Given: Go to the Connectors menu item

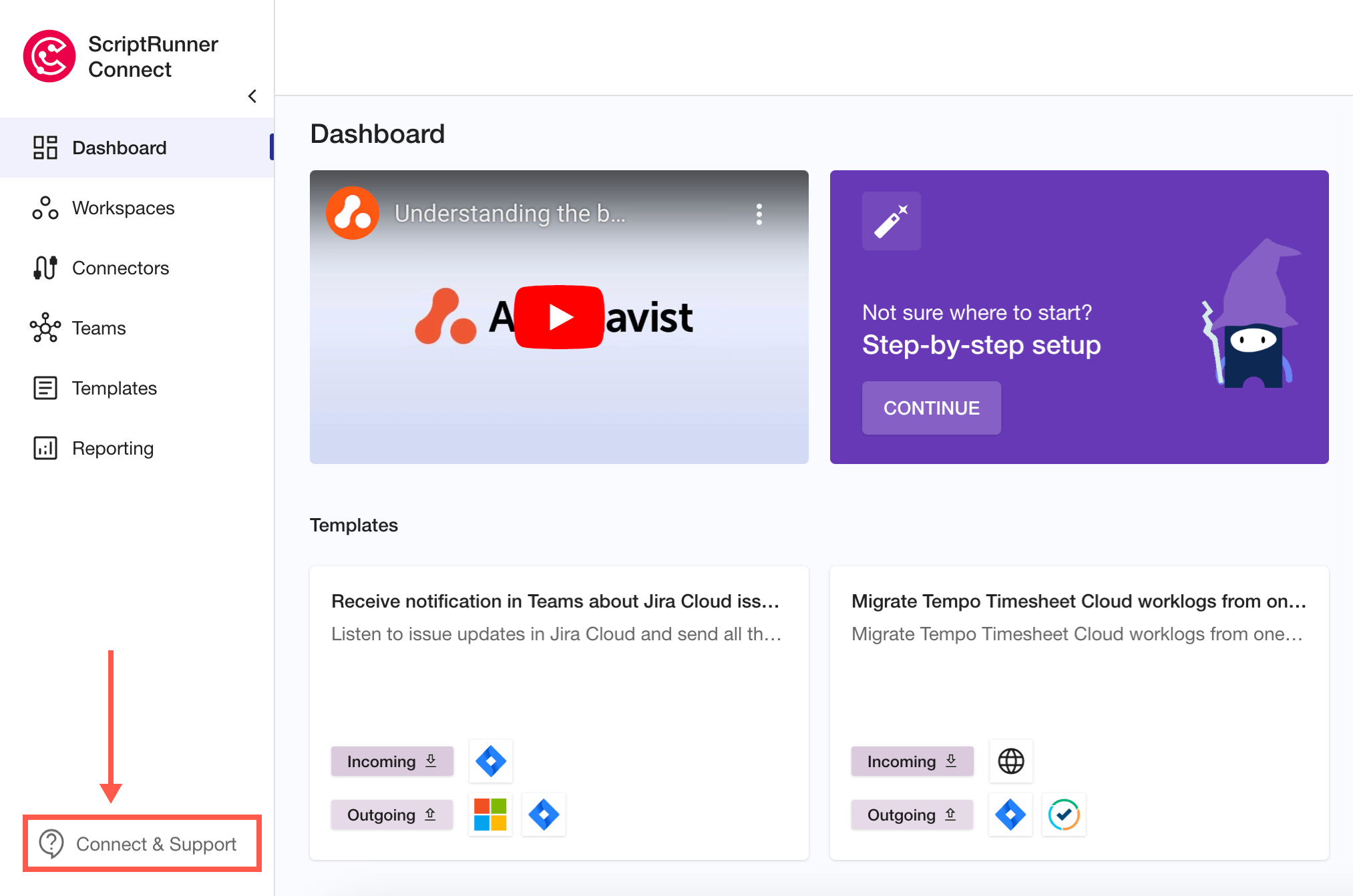Looking at the screenshot, I should tap(137, 268).
